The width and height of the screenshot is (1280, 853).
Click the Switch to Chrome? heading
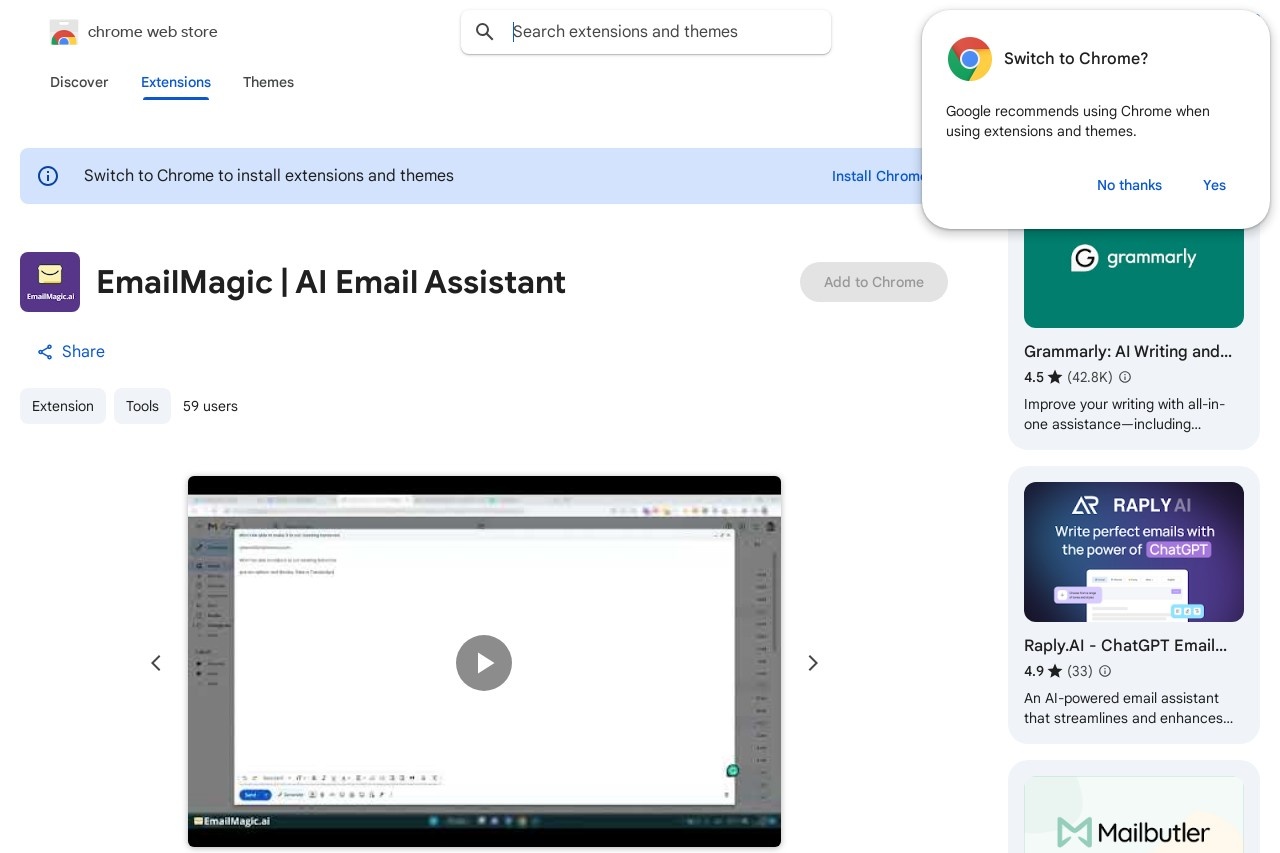pos(1076,59)
